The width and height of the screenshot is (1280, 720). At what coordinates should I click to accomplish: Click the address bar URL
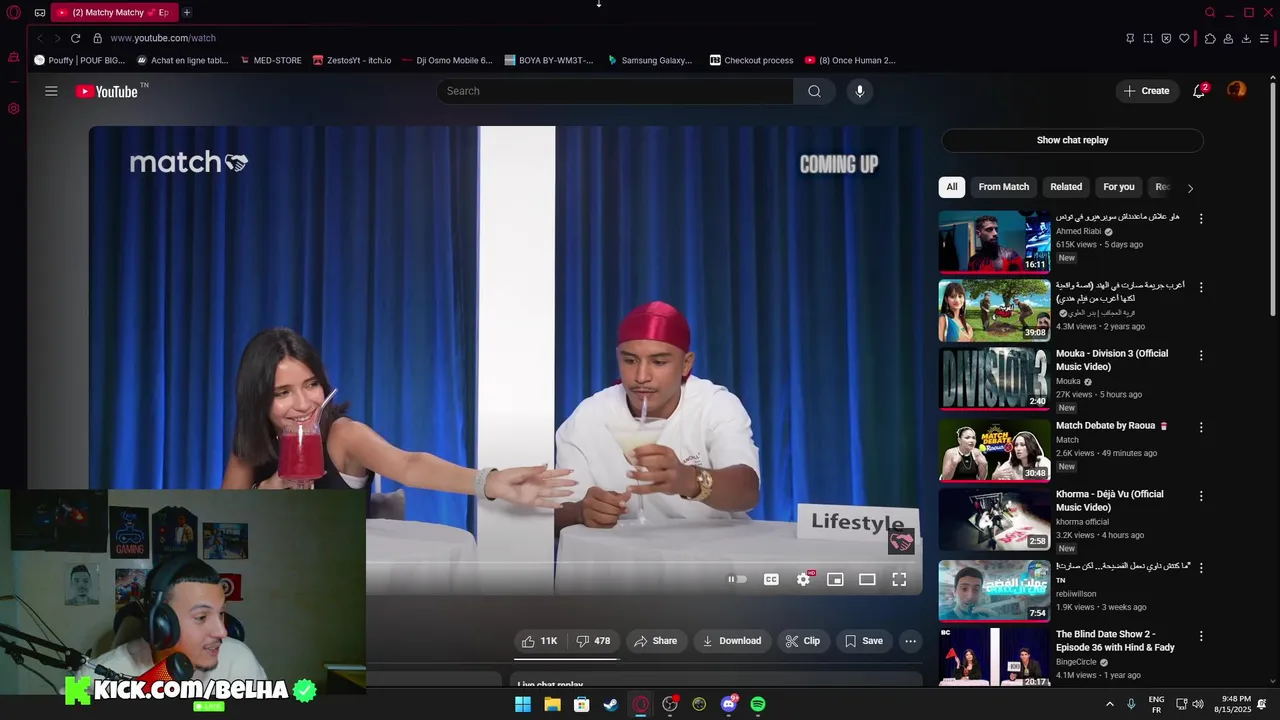click(x=163, y=38)
